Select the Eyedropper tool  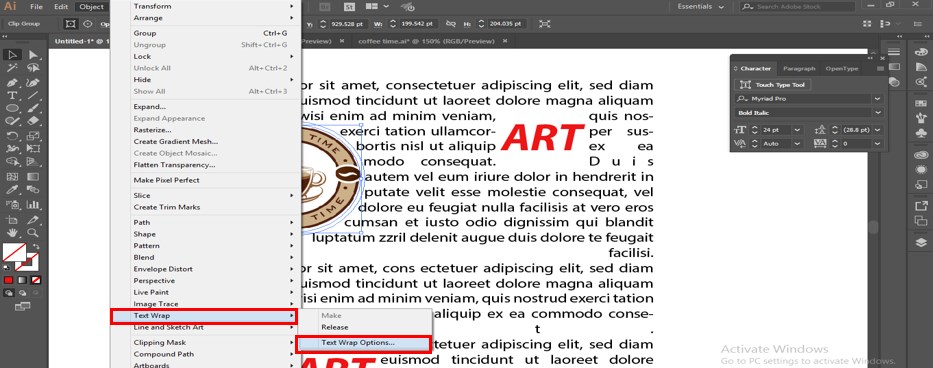(12, 191)
